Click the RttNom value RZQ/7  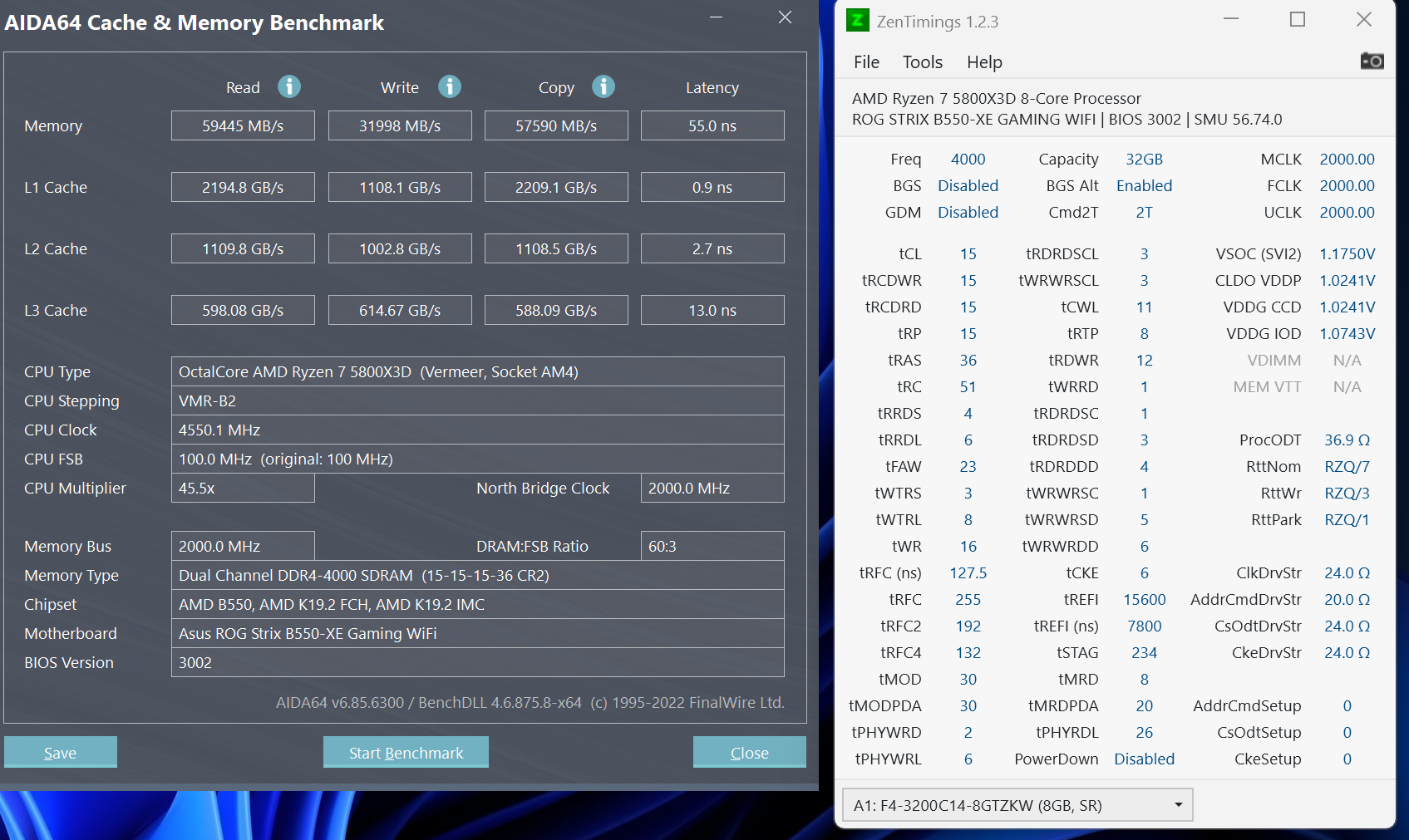(x=1347, y=466)
